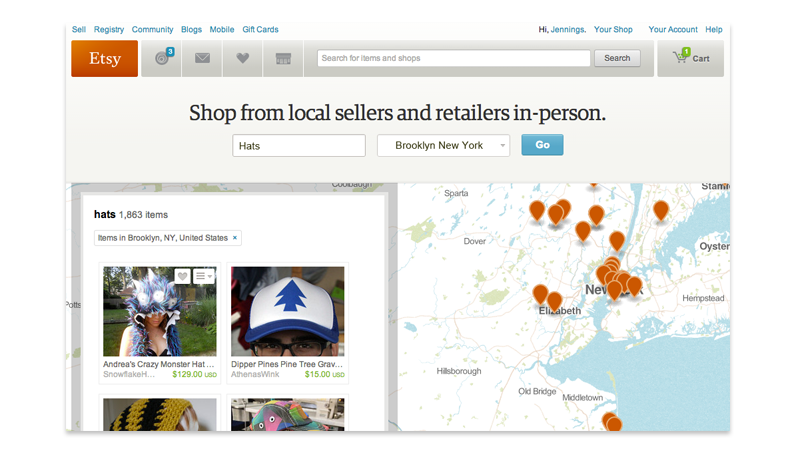Image resolution: width=797 pixels, height=463 pixels.
Task: Open the Blogs link
Action: pos(192,29)
